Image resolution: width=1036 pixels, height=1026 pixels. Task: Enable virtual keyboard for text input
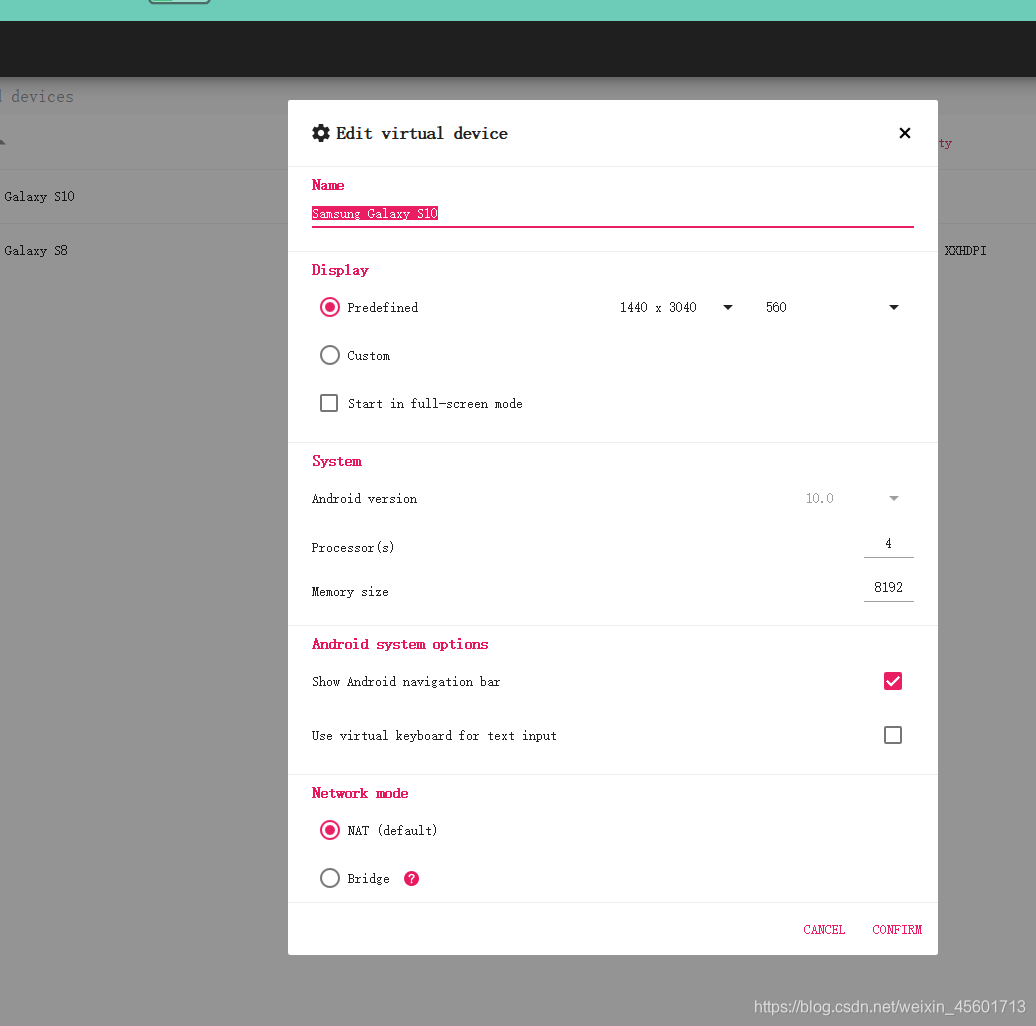(x=893, y=735)
